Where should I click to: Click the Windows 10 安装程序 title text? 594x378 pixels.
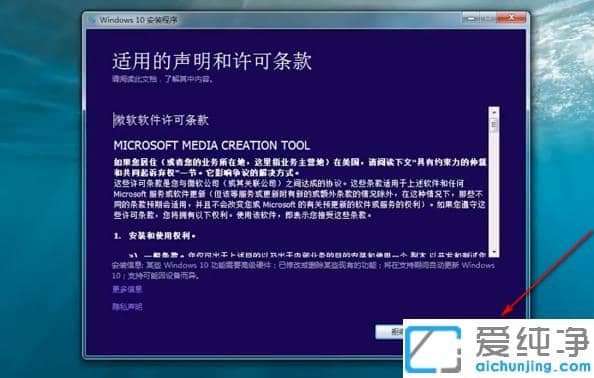pos(138,20)
